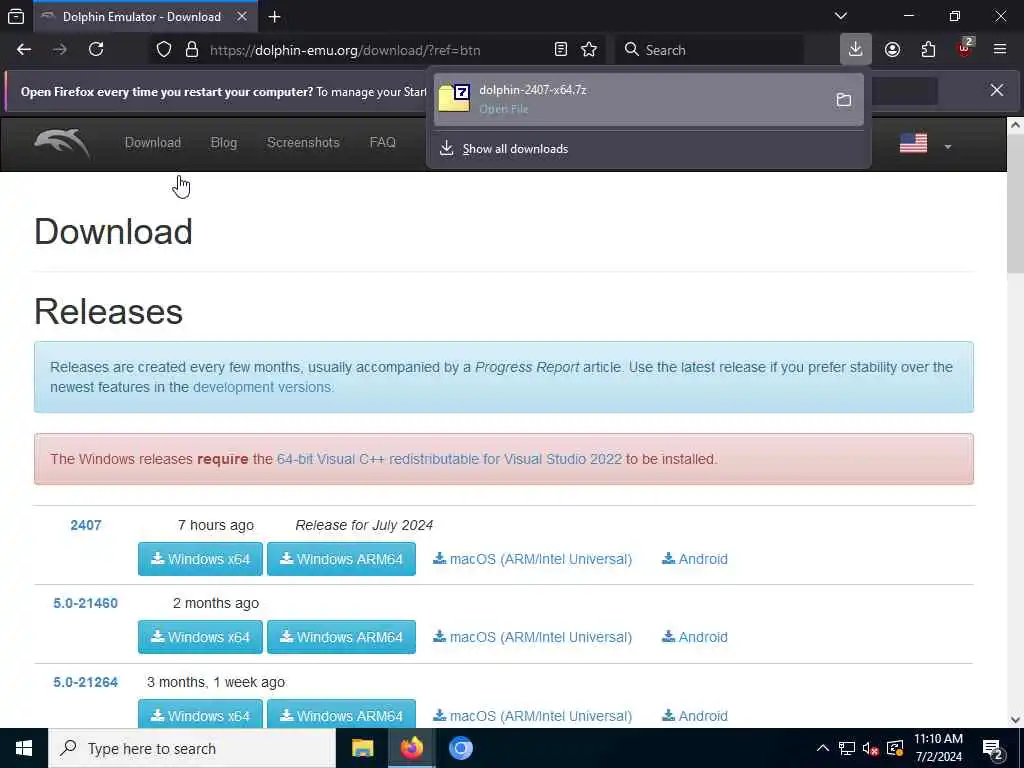Show hidden tray icons chevron
This screenshot has height=768, width=1024.
[x=823, y=748]
